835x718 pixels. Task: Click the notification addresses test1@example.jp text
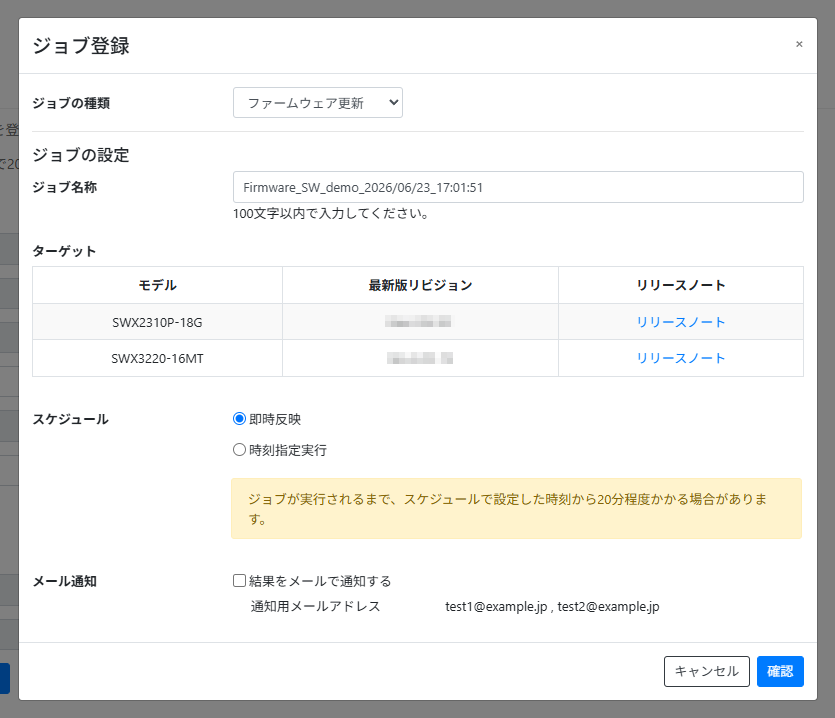[496, 607]
